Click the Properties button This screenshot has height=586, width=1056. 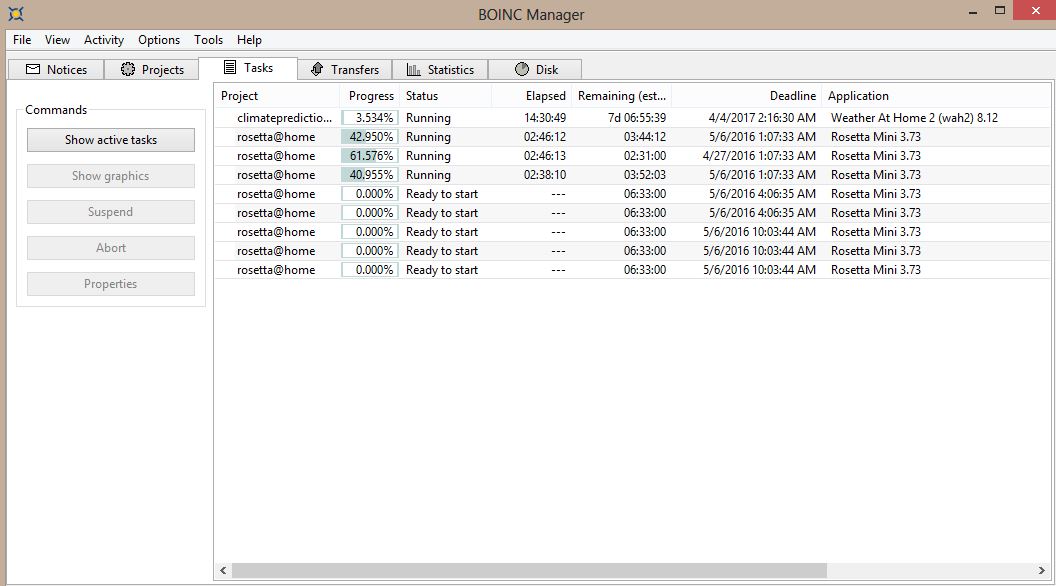click(x=111, y=284)
